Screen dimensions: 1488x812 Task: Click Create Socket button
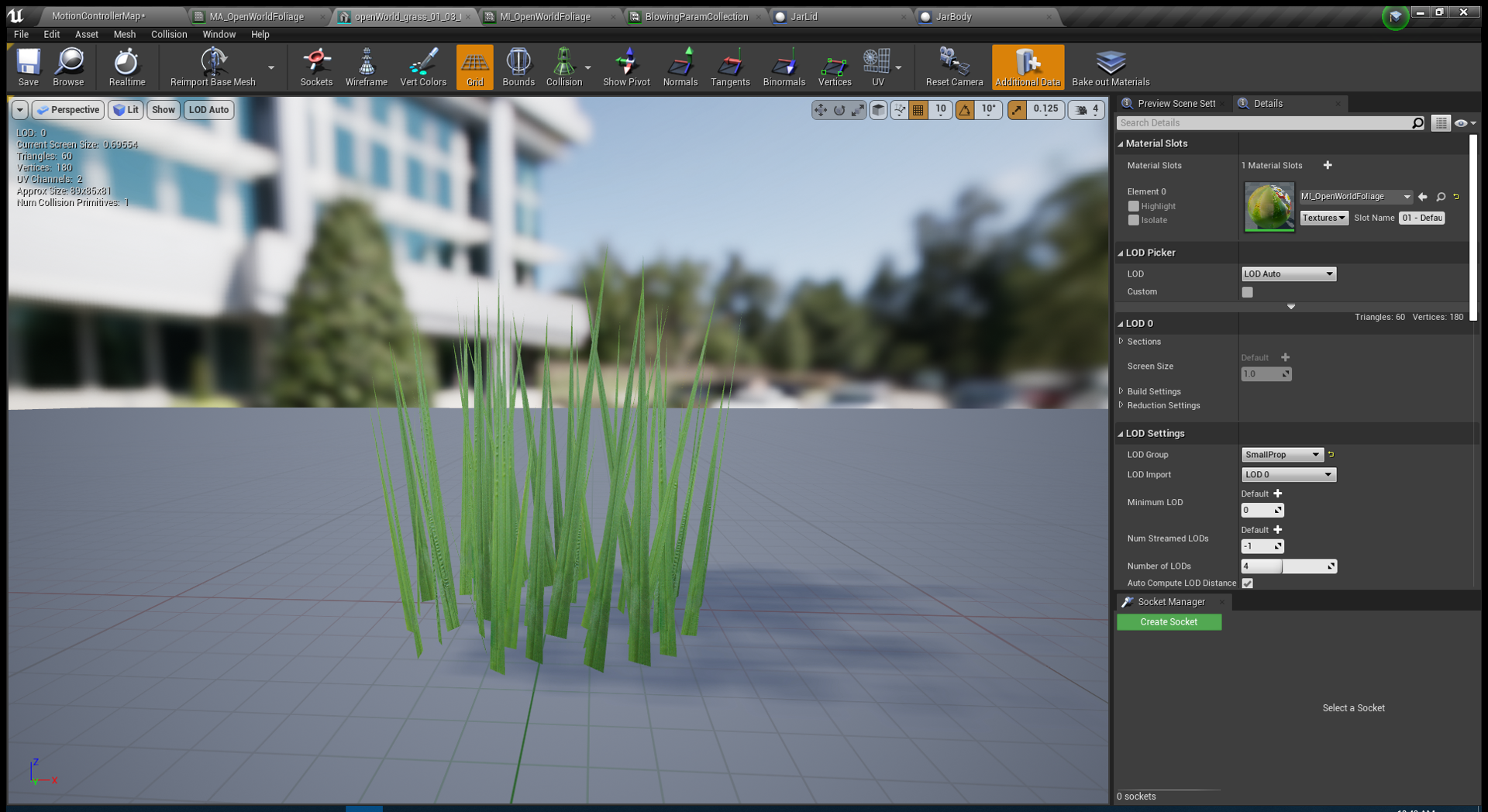click(x=1169, y=622)
